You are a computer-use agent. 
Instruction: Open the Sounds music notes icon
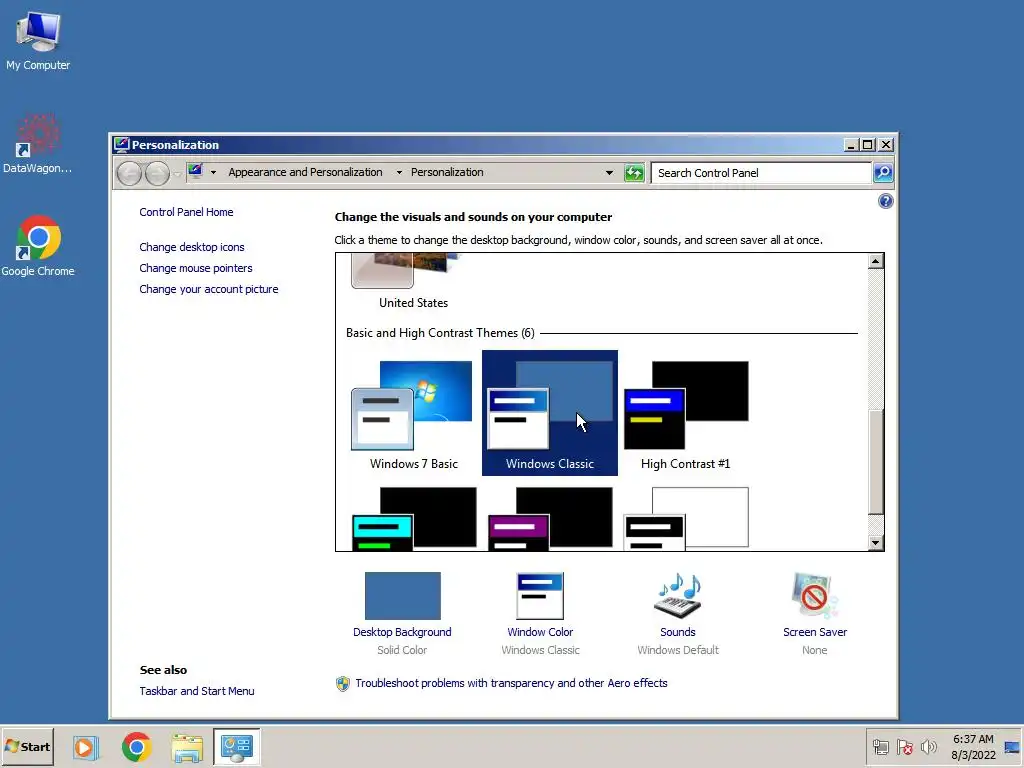tap(678, 596)
